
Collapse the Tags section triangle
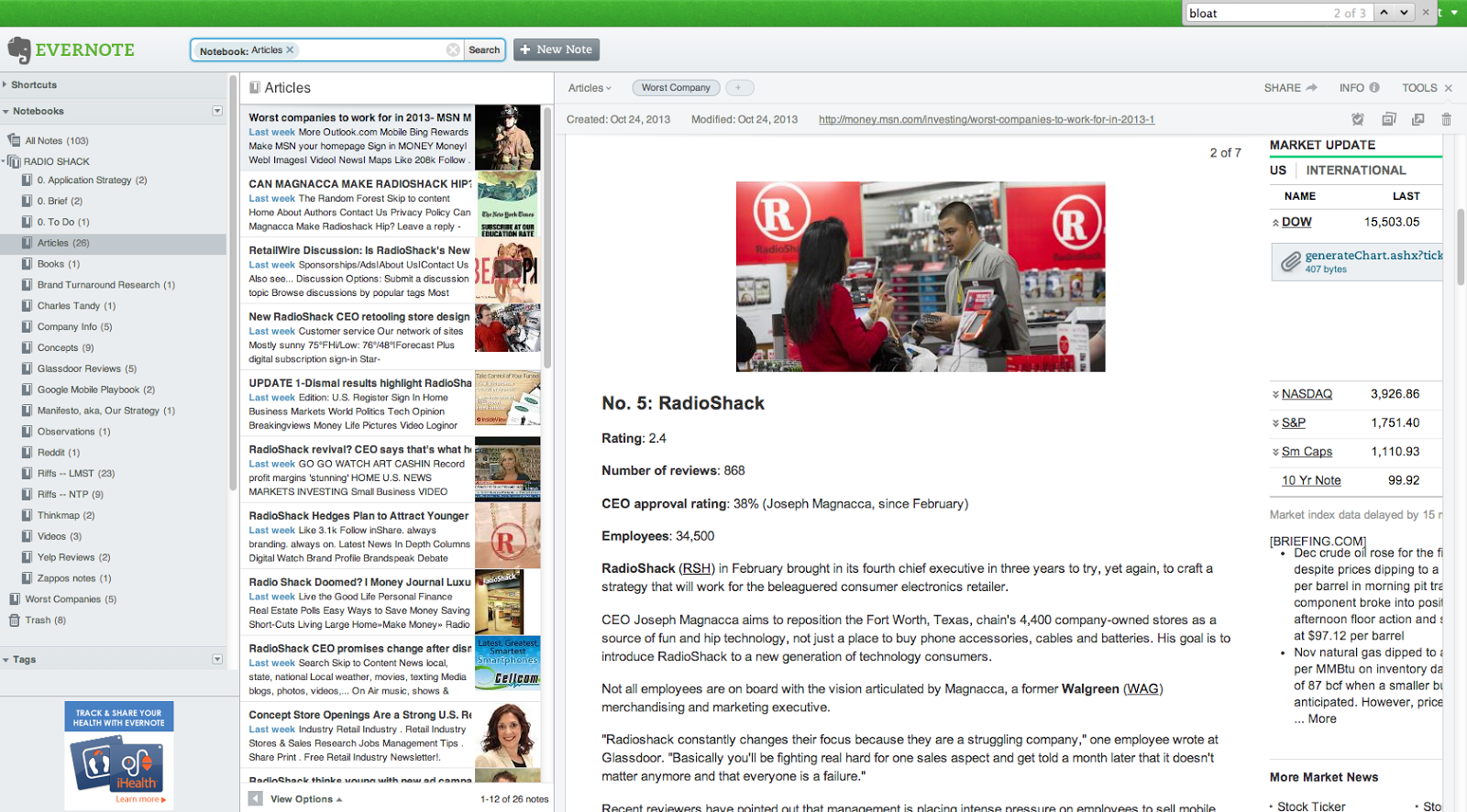6,660
